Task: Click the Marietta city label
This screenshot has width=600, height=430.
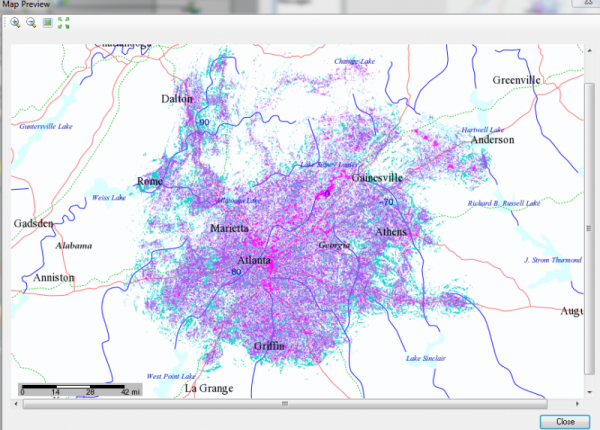Action: click(x=230, y=228)
